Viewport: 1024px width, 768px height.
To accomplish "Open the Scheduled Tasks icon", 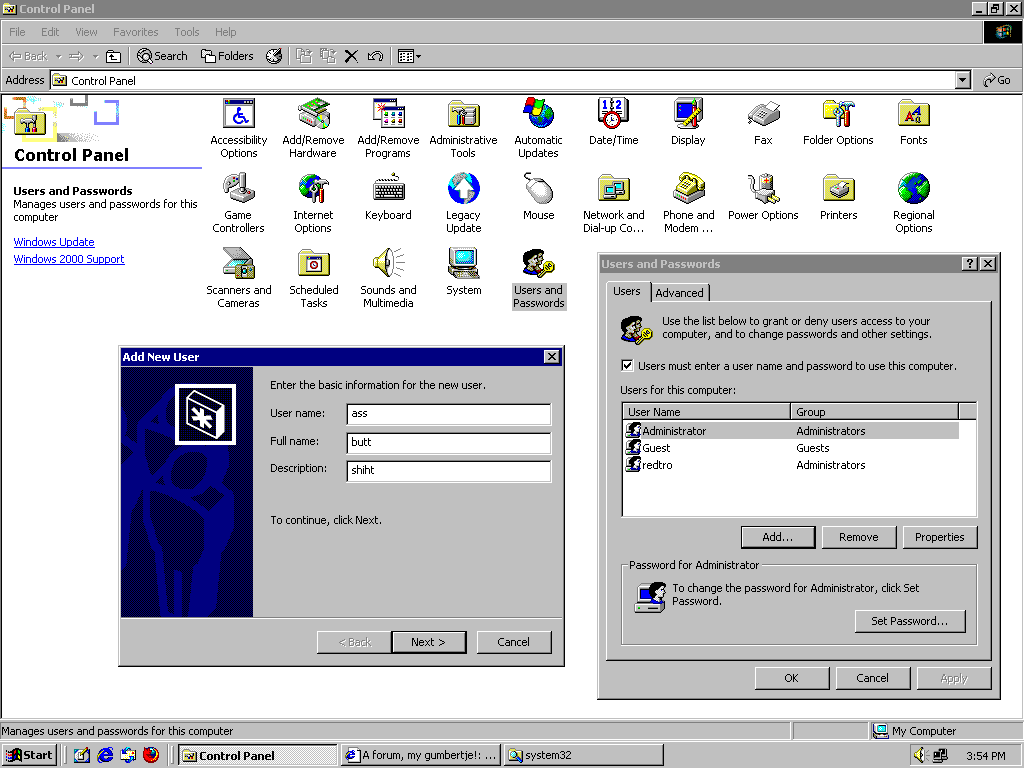I will pos(313,265).
